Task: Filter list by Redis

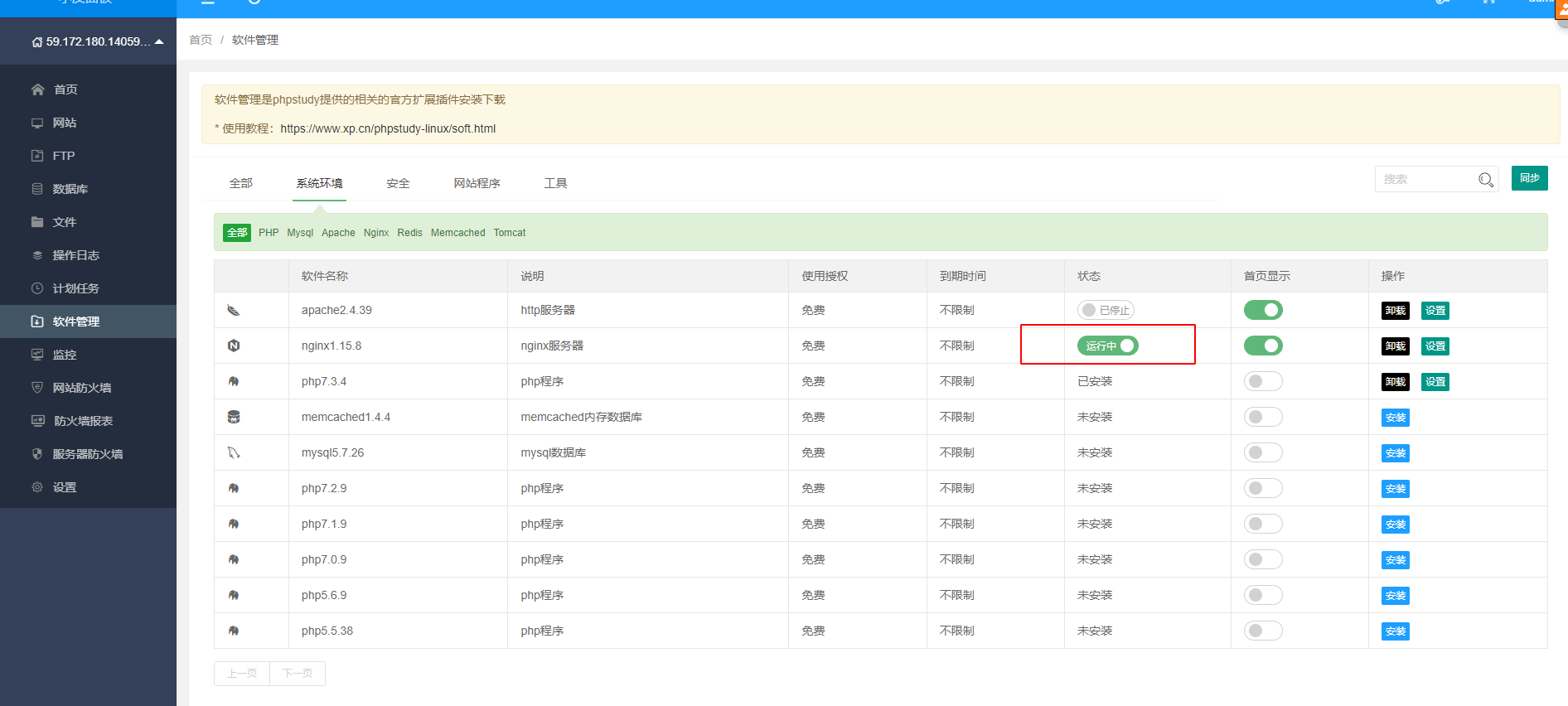Action: coord(409,233)
